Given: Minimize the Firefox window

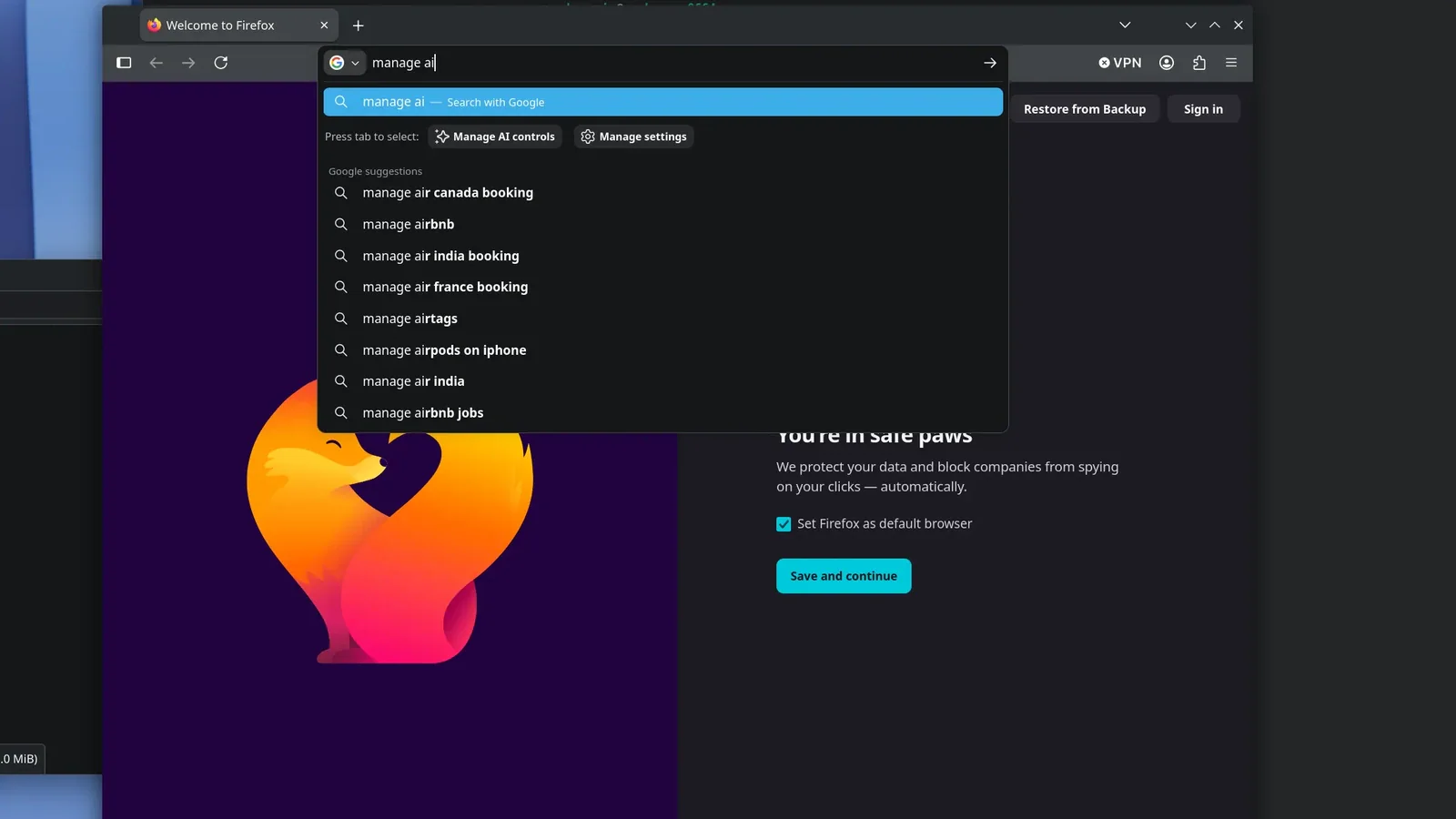Looking at the screenshot, I should click(1190, 25).
